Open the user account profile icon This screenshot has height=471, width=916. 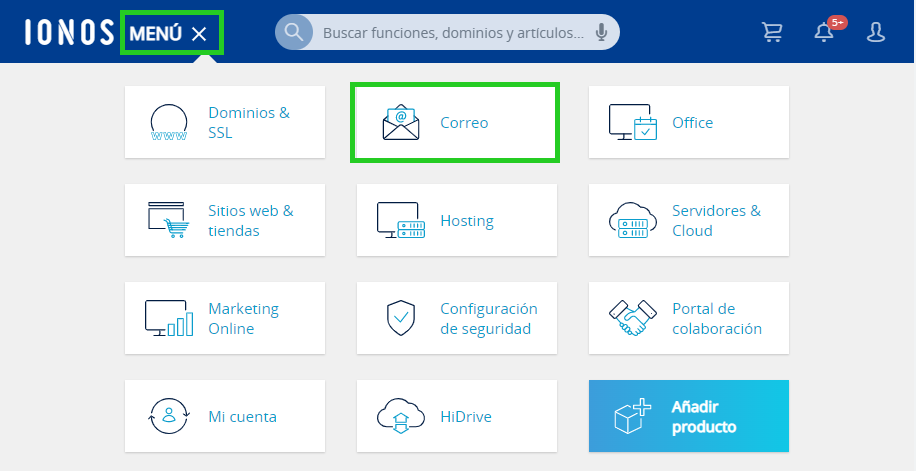coord(876,33)
